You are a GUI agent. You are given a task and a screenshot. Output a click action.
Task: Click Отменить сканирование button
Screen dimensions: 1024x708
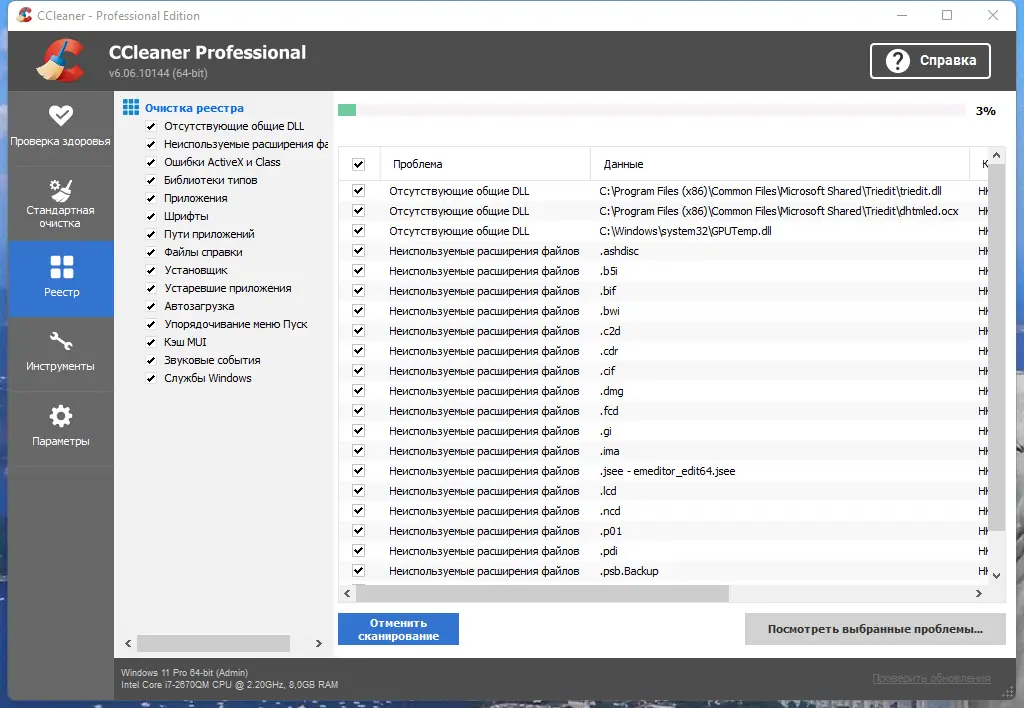(x=398, y=629)
